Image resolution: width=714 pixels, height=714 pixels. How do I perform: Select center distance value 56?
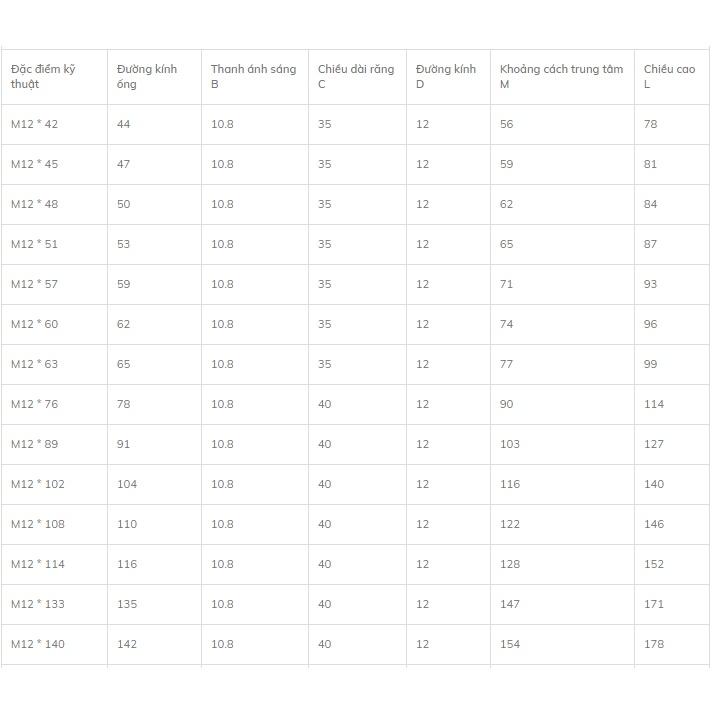(x=506, y=124)
